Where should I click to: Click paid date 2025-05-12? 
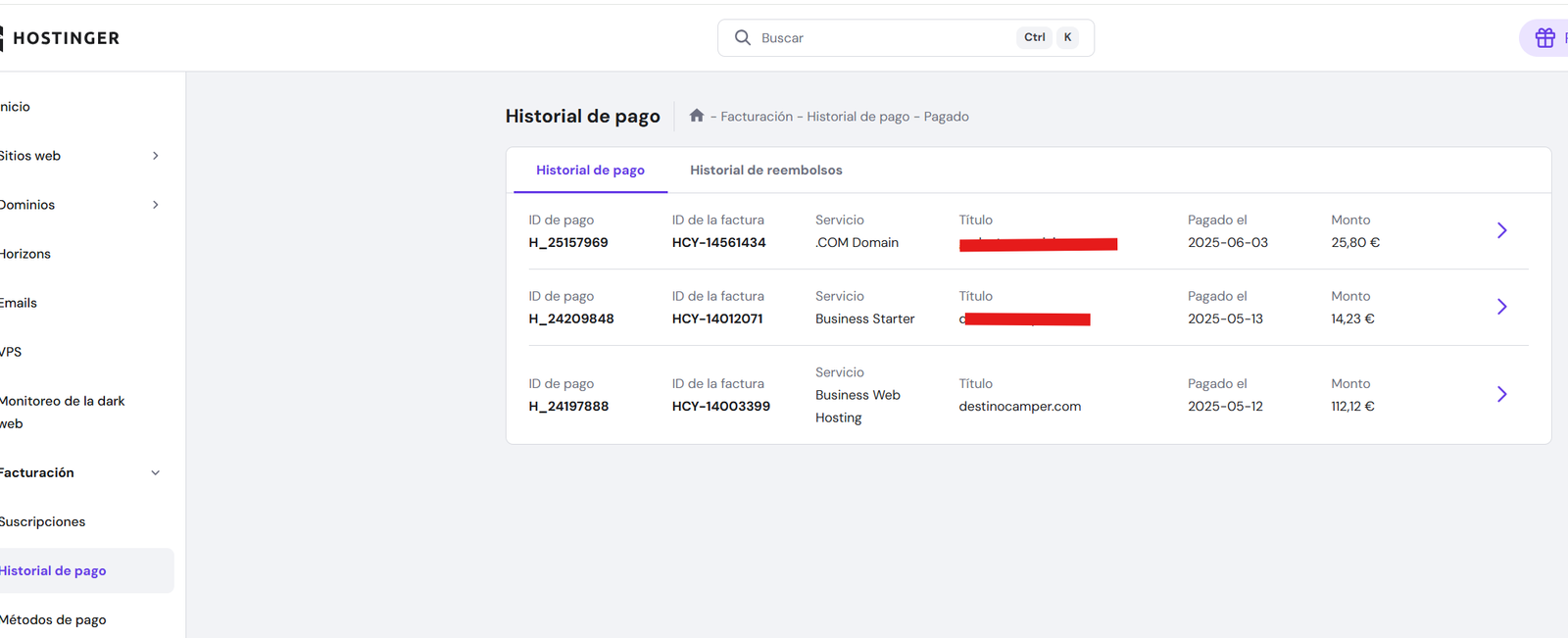tap(1225, 406)
